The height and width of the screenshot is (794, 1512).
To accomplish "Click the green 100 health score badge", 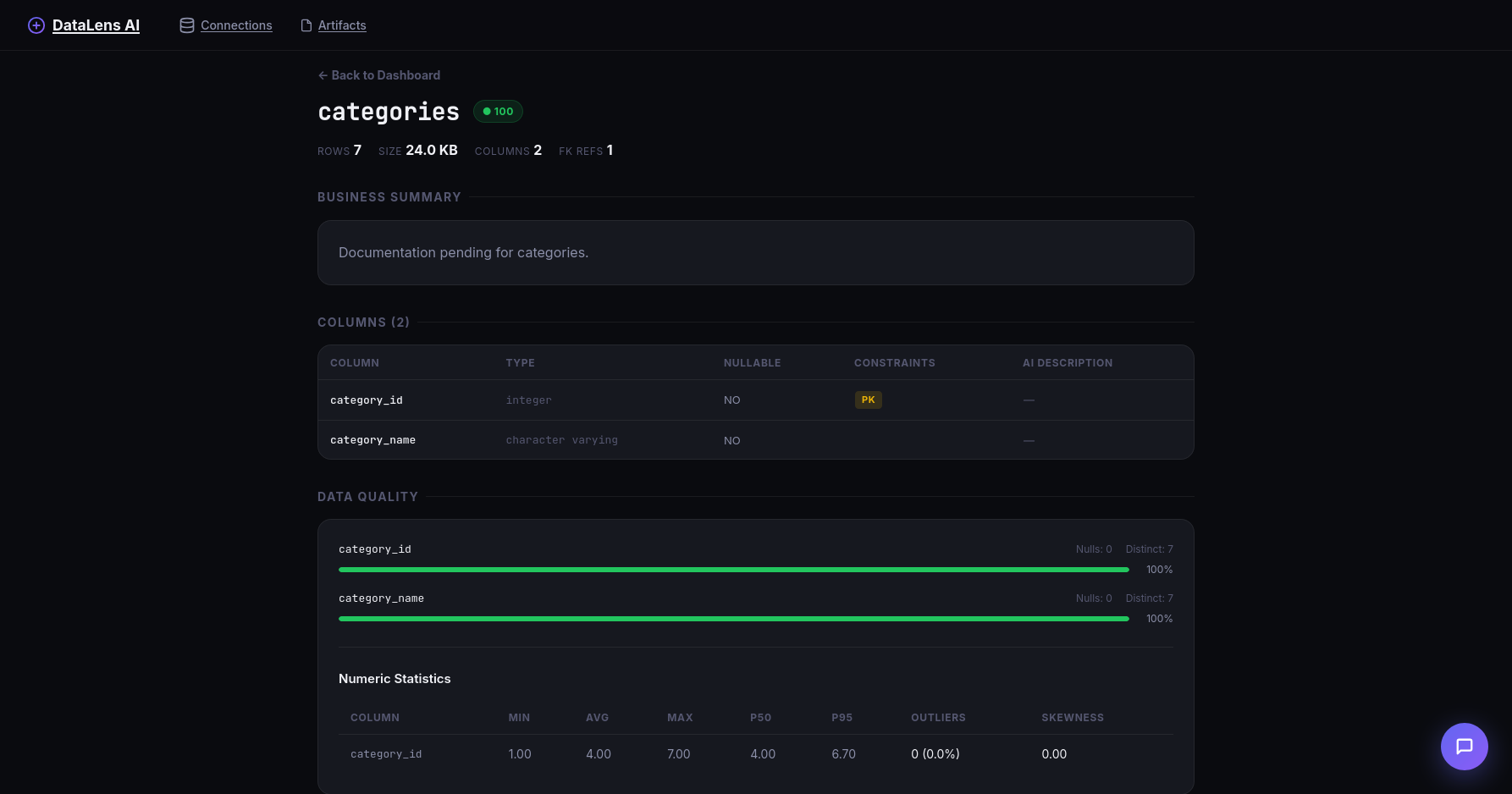I will pos(498,111).
